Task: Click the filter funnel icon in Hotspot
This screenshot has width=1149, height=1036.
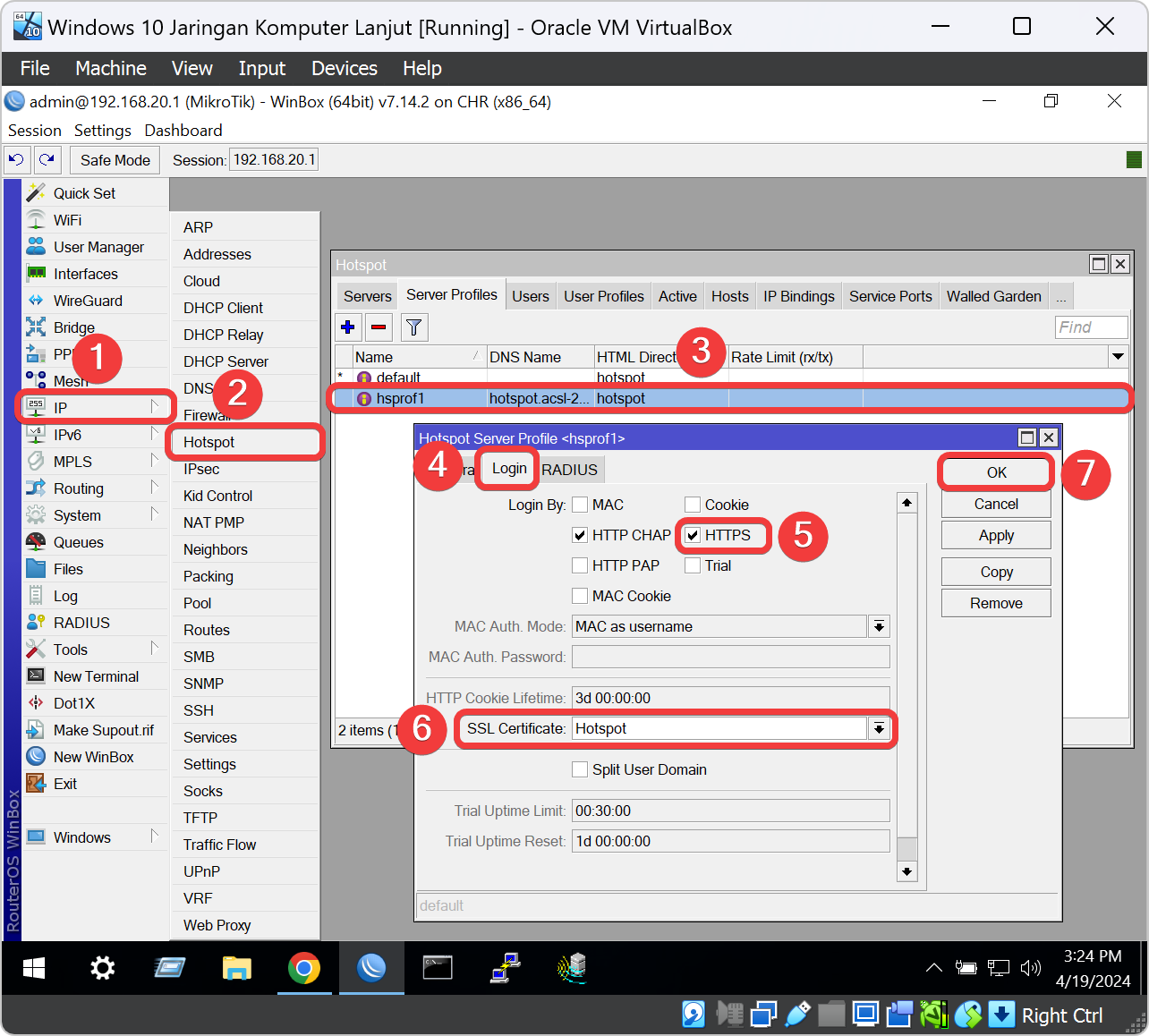Action: pos(413,327)
